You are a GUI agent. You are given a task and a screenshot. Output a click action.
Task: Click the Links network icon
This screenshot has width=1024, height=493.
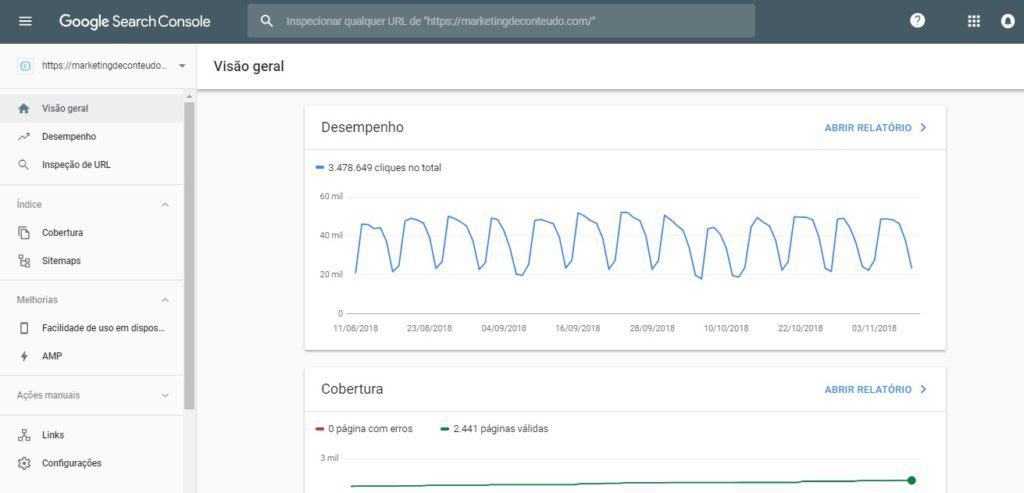coord(24,435)
